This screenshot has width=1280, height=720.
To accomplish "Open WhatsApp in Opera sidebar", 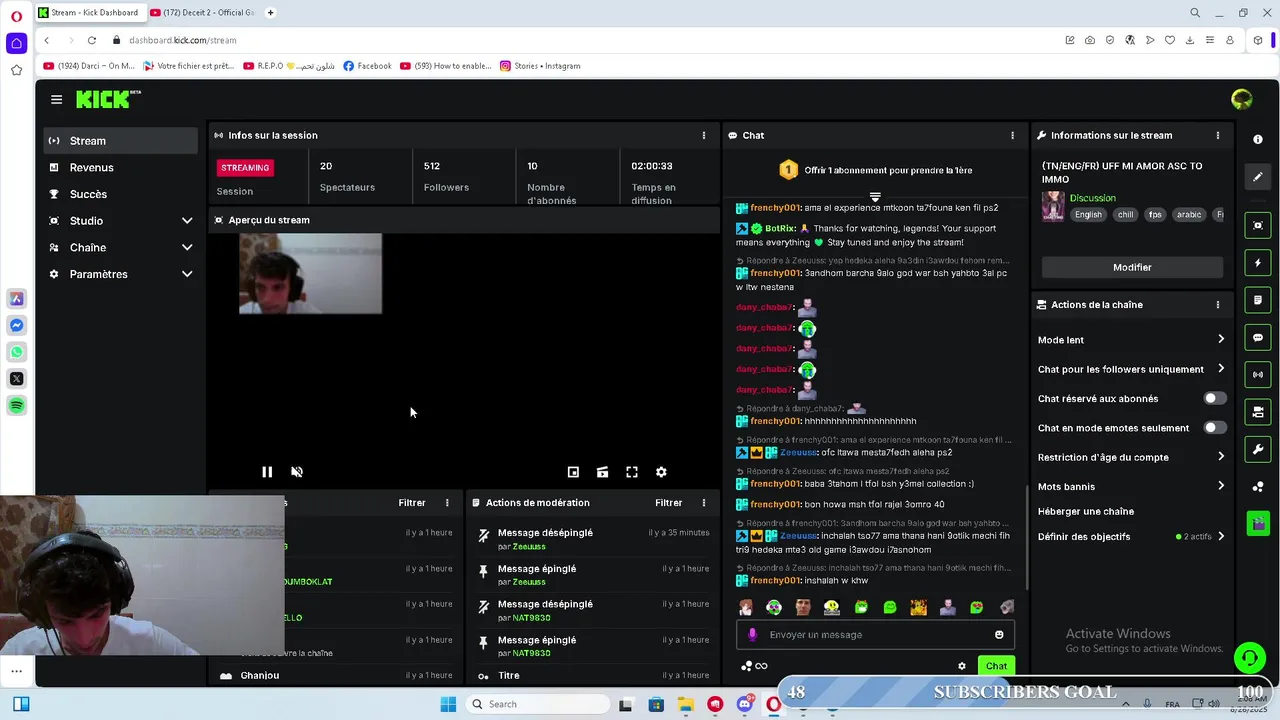I will (16, 352).
